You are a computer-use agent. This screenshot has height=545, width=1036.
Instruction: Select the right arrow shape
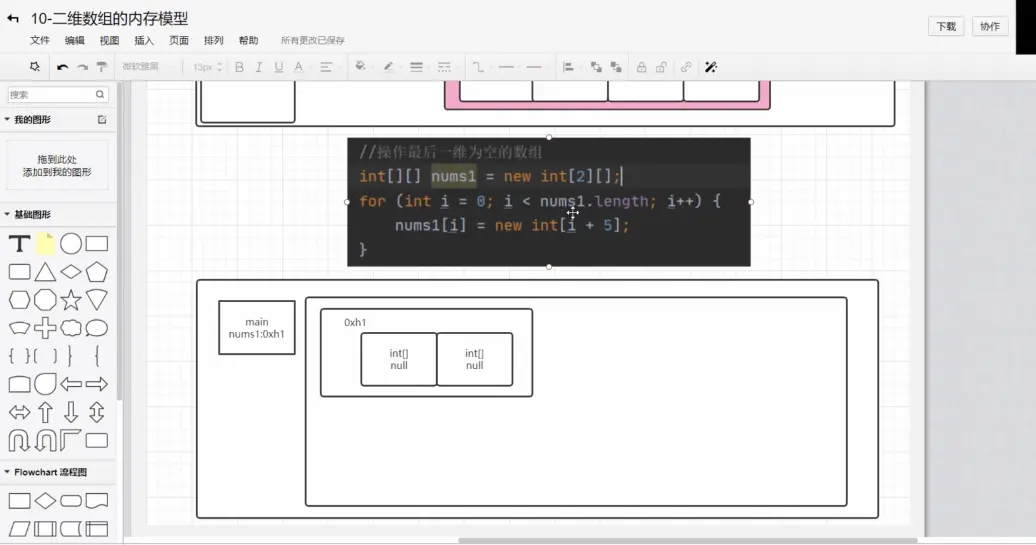click(x=96, y=384)
